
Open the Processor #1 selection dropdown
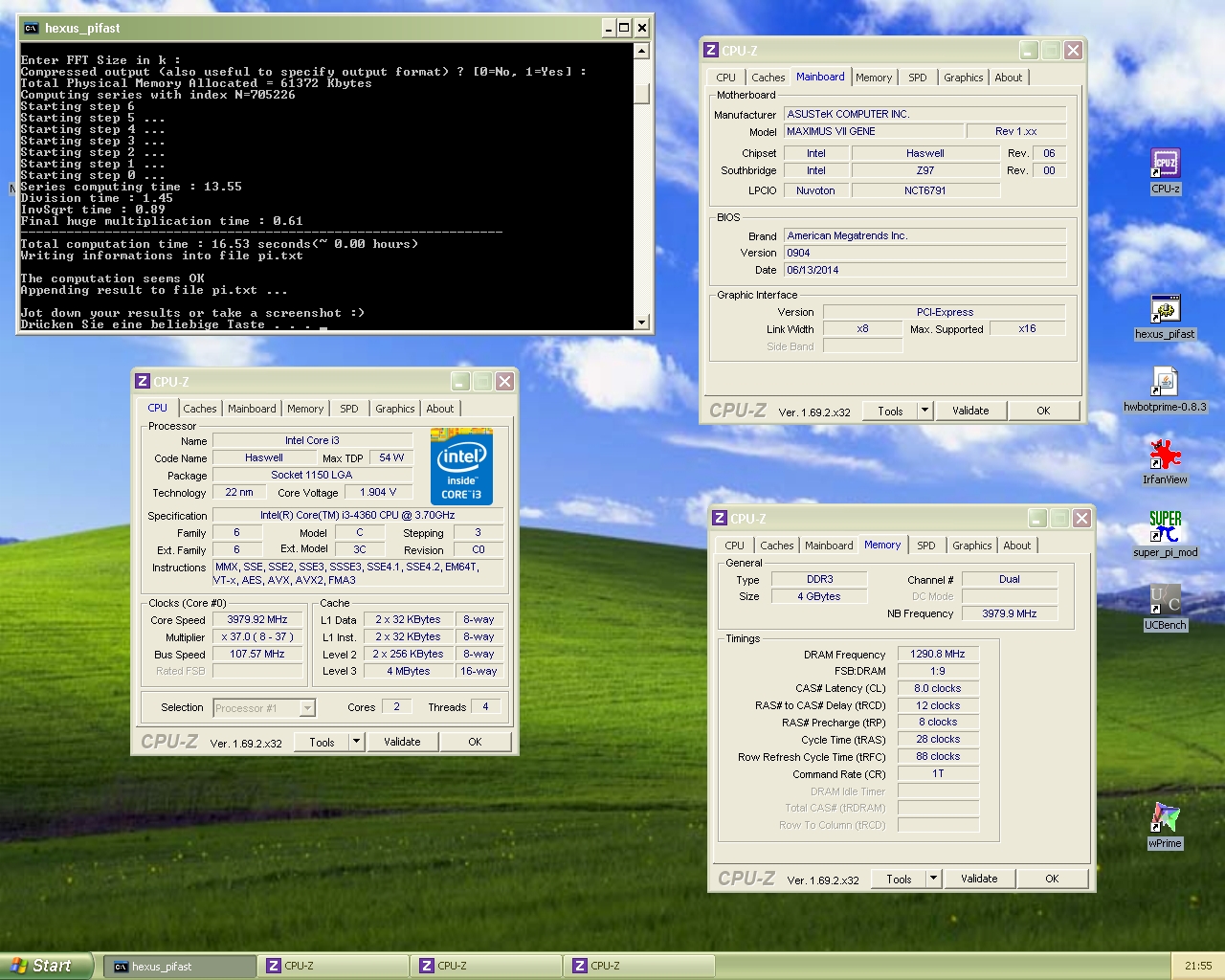click(264, 708)
